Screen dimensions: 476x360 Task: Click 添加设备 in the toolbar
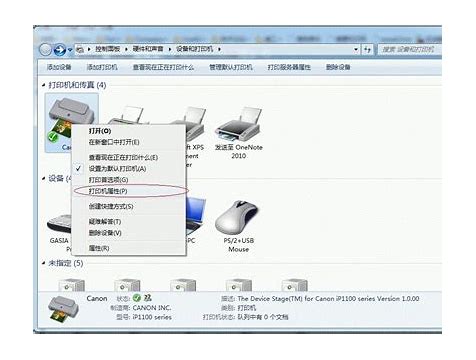coord(59,67)
